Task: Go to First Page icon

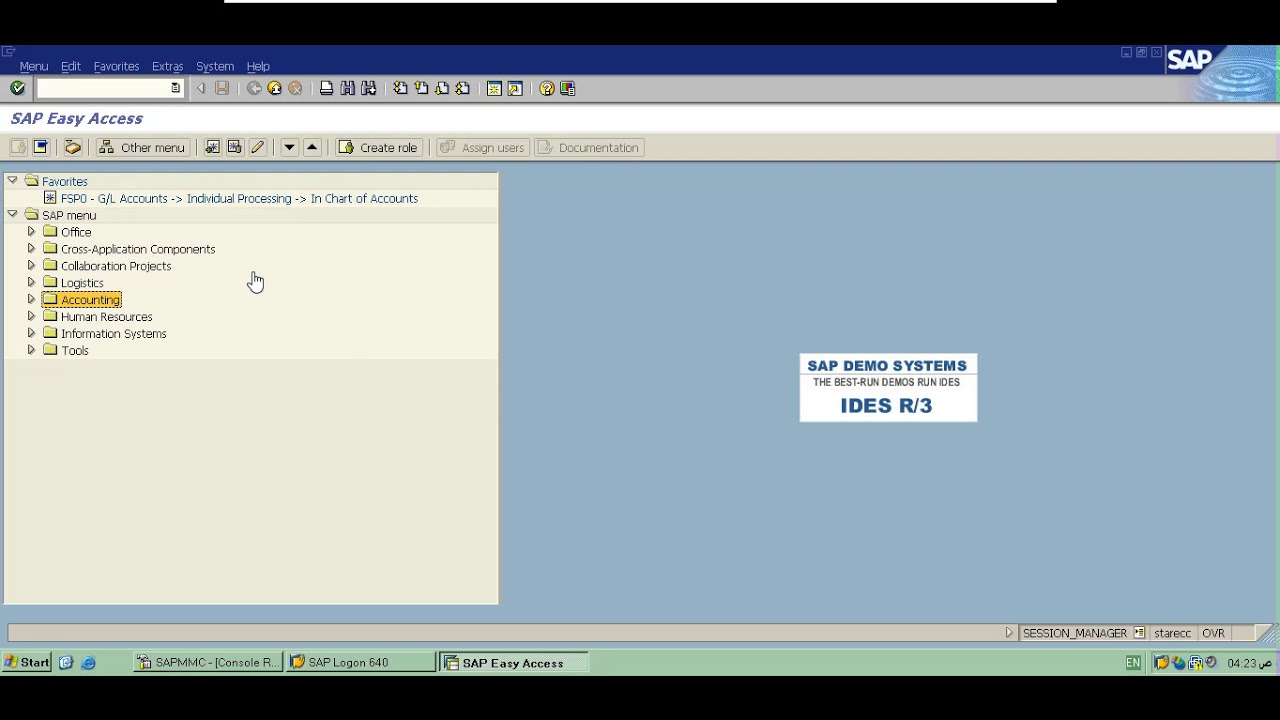Action: click(400, 89)
